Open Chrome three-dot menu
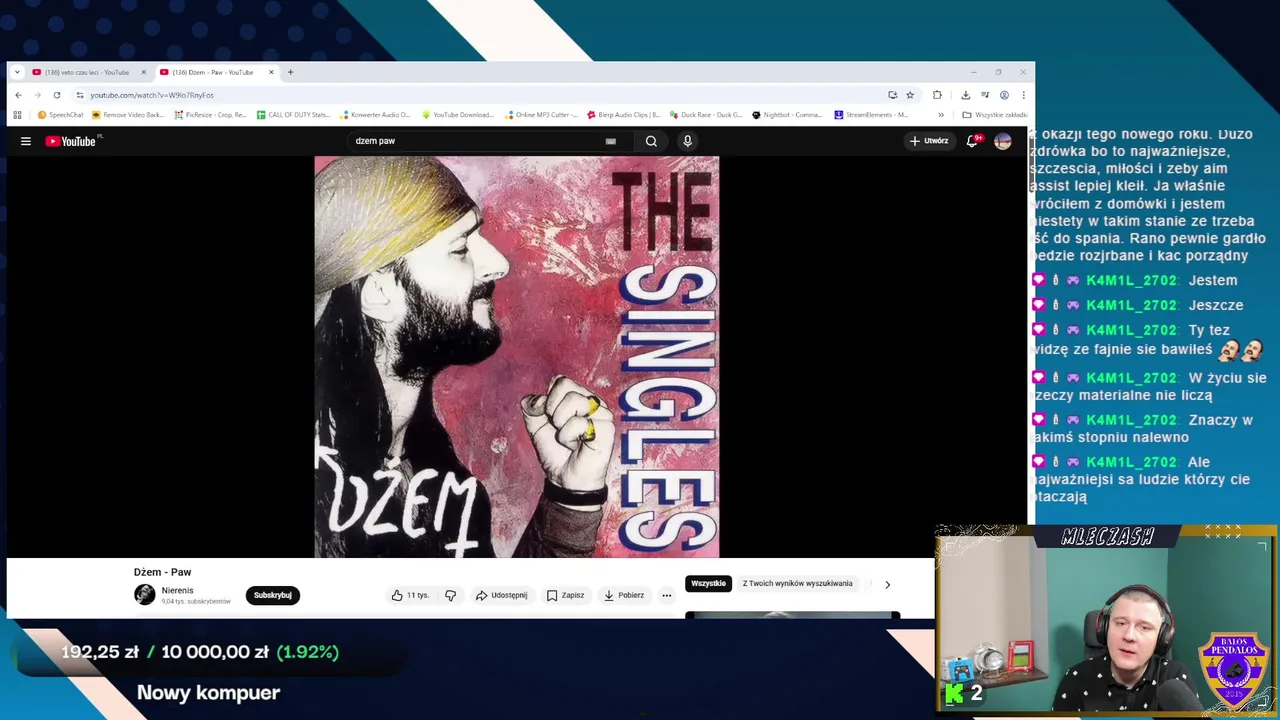The width and height of the screenshot is (1280, 720). 1023,95
